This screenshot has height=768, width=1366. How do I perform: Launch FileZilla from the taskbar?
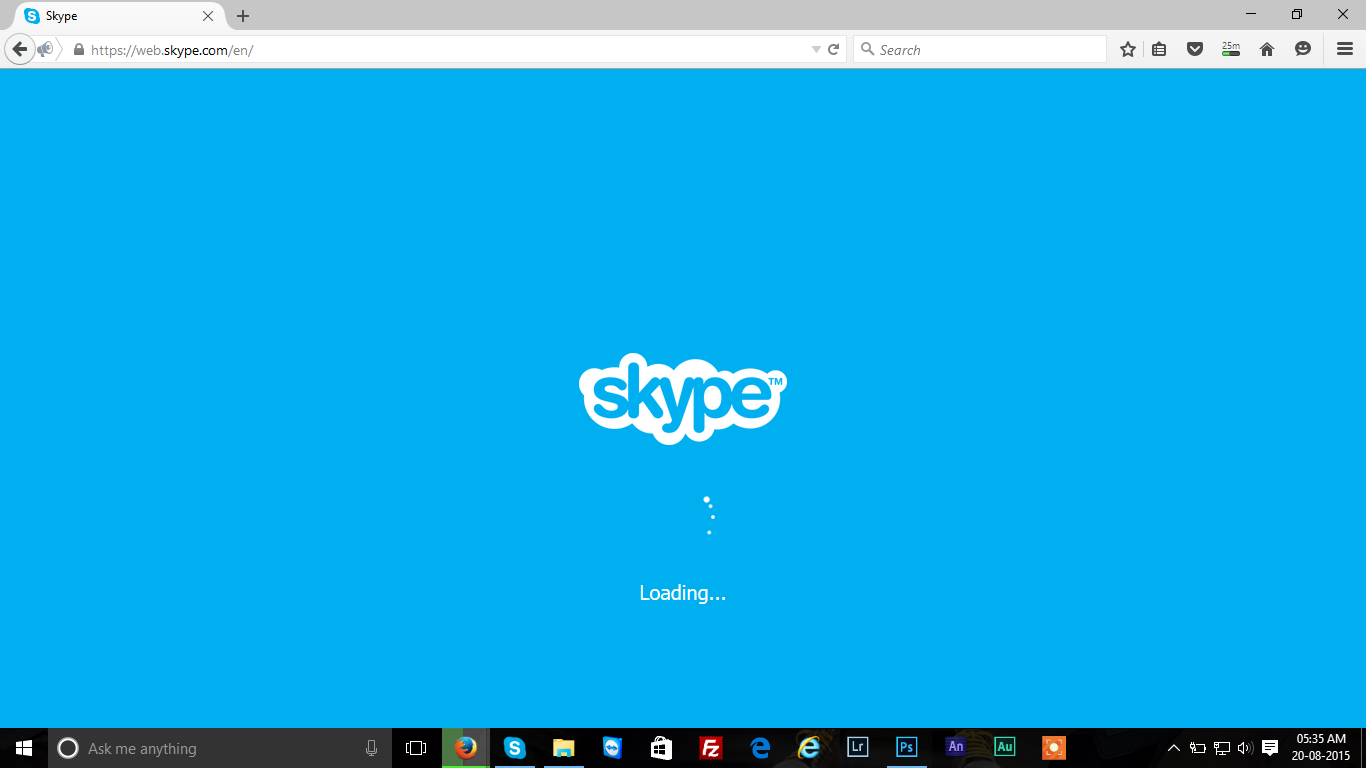(711, 748)
